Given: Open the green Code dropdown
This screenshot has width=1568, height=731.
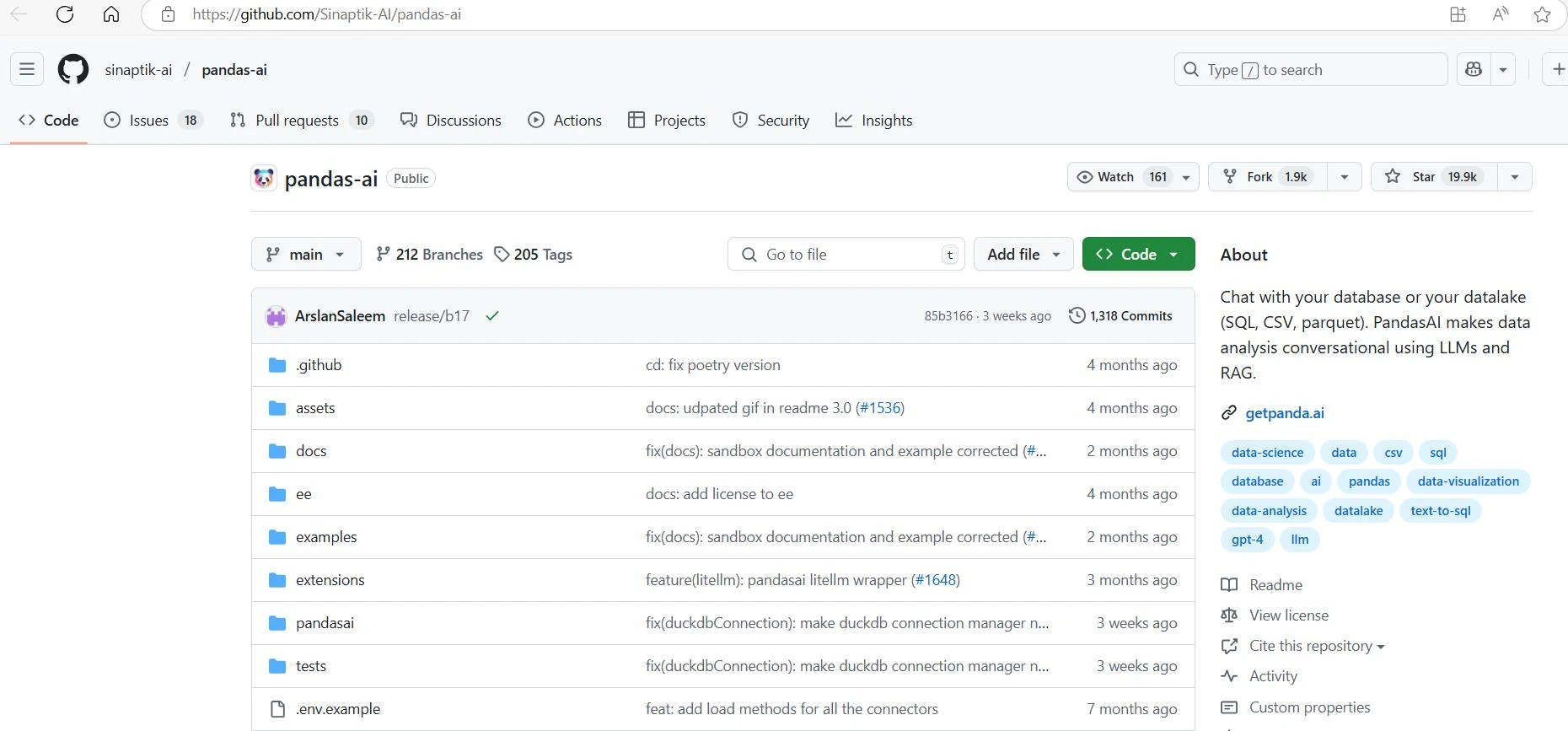Looking at the screenshot, I should tap(1138, 255).
